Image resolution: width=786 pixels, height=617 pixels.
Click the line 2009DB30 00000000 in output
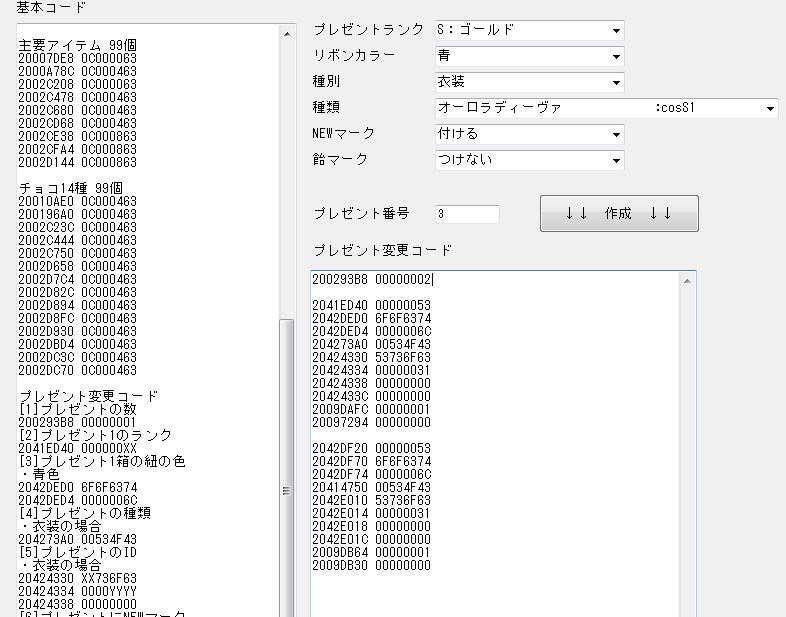pos(371,566)
